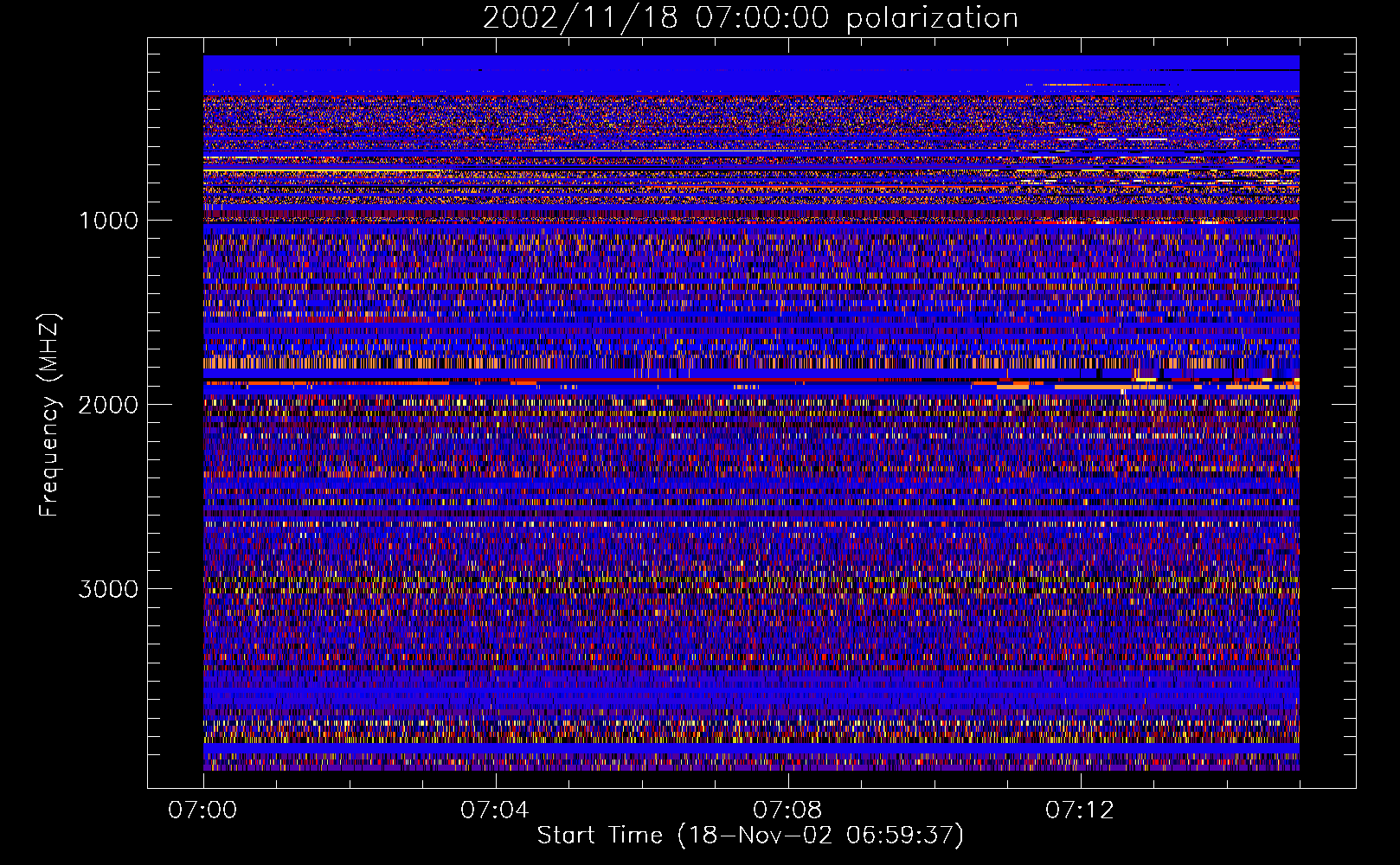Click the 07:08 time tick label
1400x865 pixels.
tap(787, 811)
